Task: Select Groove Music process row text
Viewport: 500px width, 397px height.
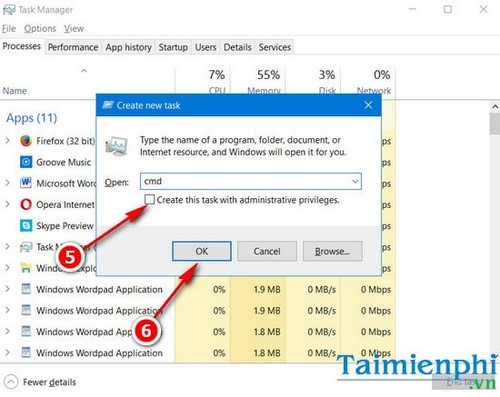Action: 63,162
